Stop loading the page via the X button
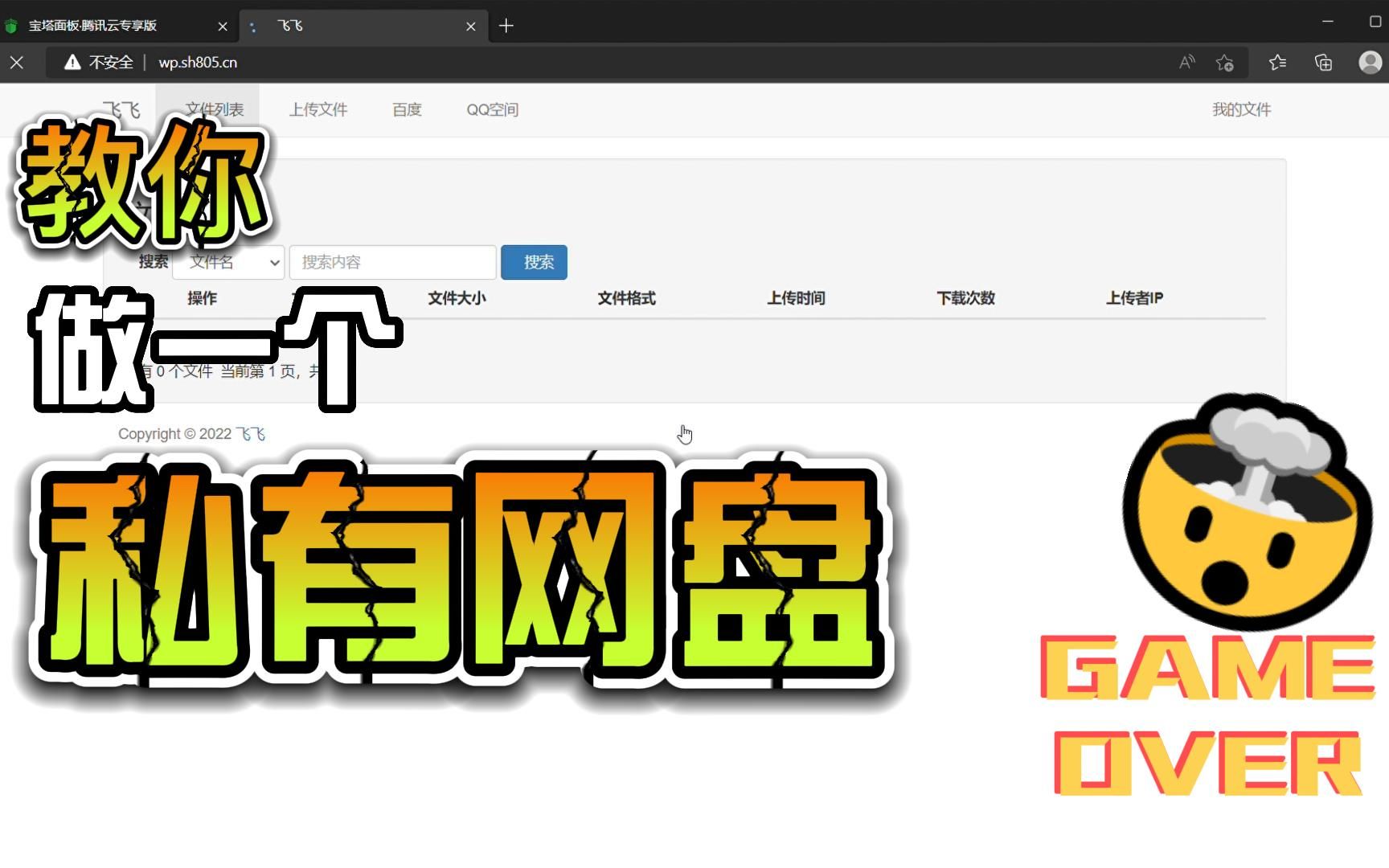 [x=17, y=62]
